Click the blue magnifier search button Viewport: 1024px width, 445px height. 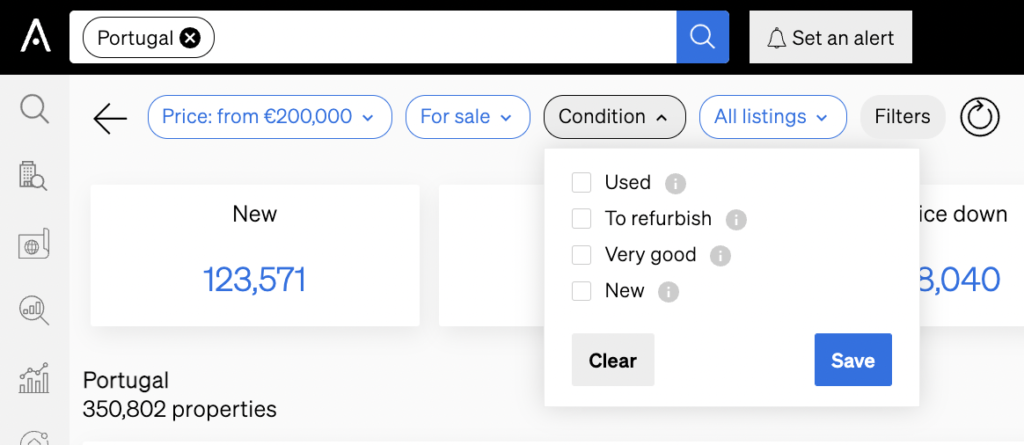pos(702,37)
